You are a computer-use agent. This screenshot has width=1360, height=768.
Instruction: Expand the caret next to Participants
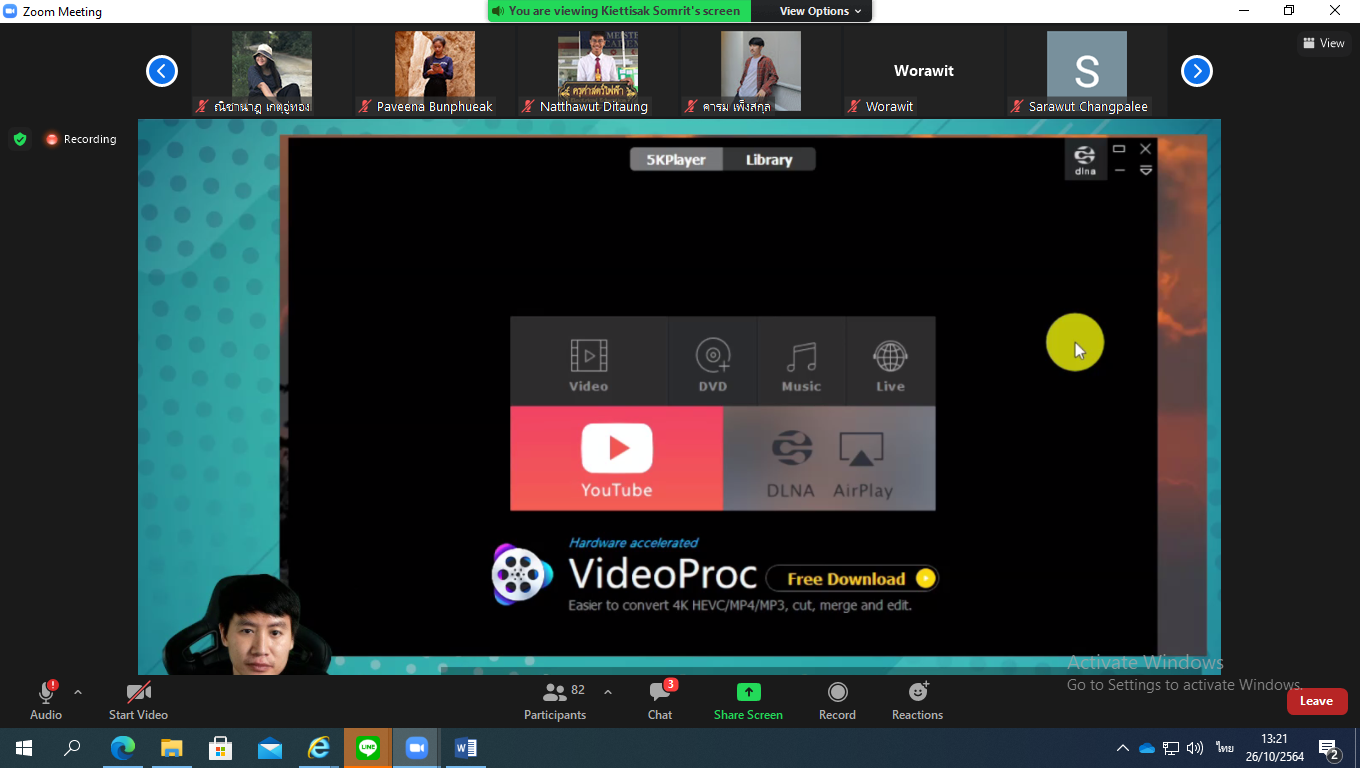click(x=608, y=692)
